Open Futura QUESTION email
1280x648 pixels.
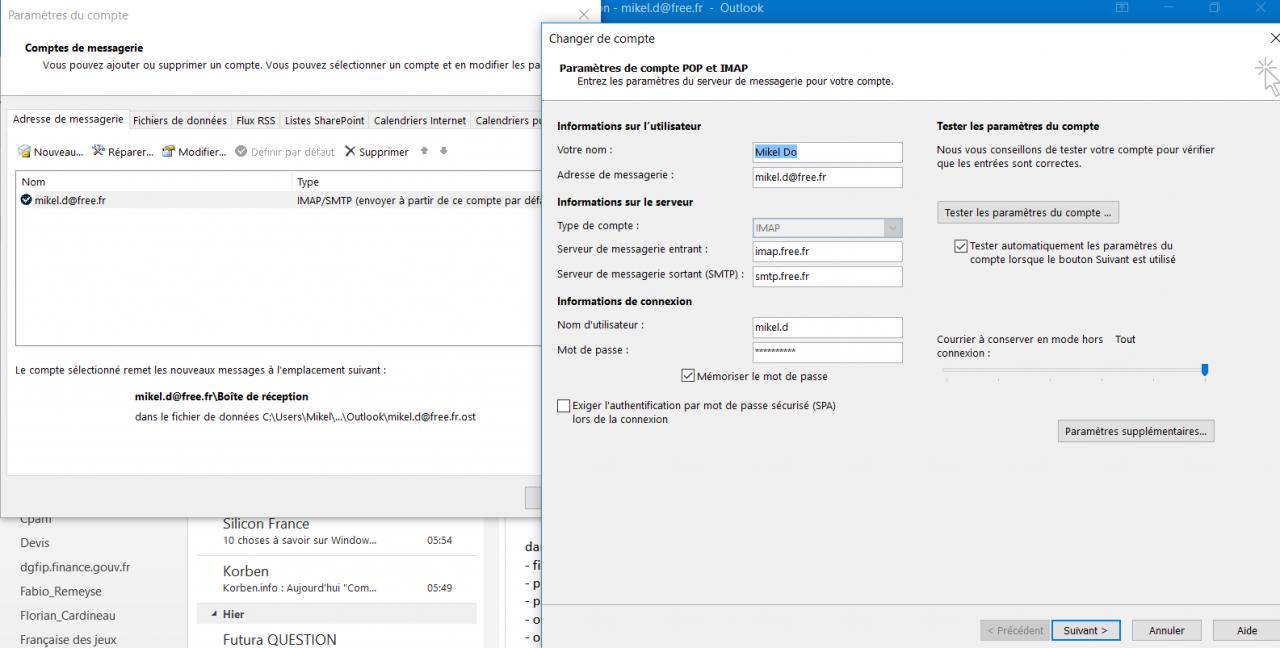[x=338, y=639]
